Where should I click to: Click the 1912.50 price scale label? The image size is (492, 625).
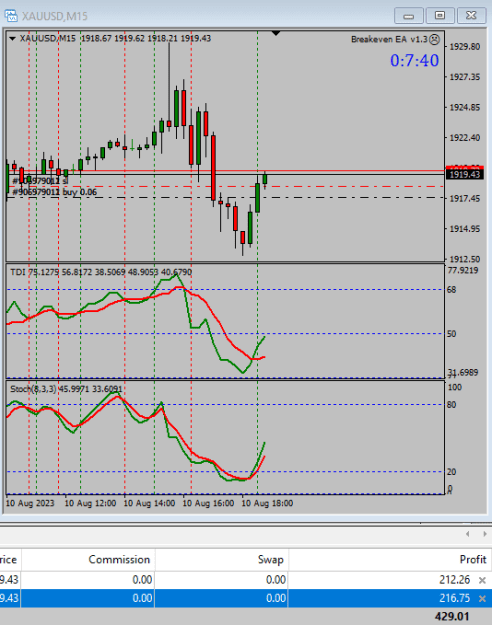464,259
